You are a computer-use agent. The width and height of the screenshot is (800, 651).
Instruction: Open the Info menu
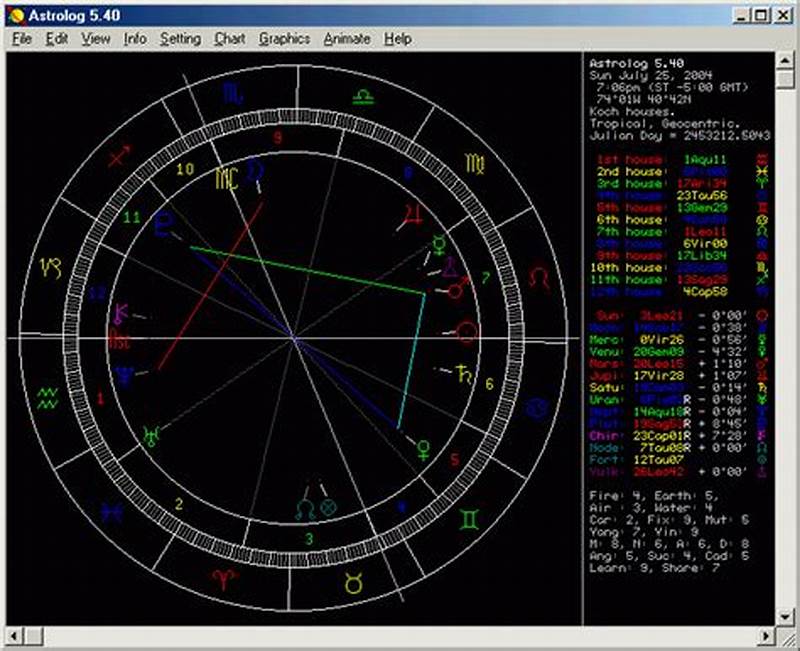click(x=133, y=38)
